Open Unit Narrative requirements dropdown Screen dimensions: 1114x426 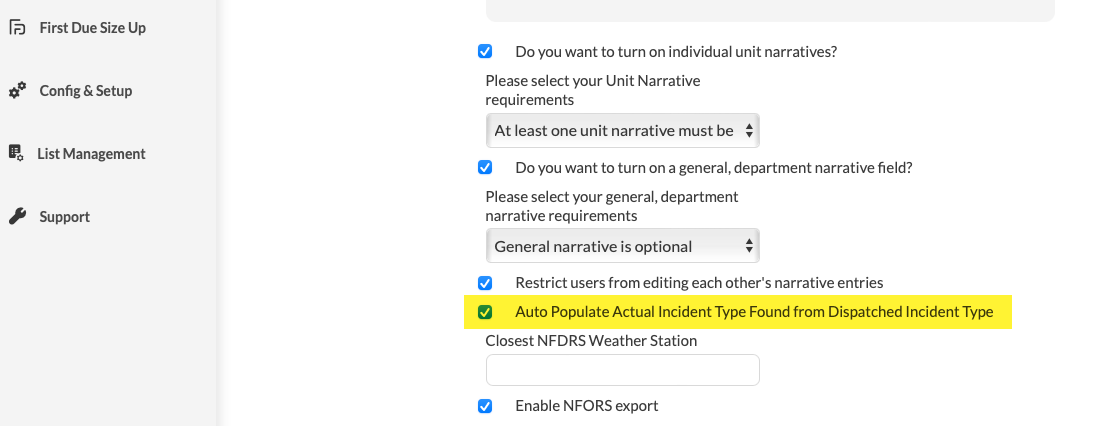click(x=622, y=131)
